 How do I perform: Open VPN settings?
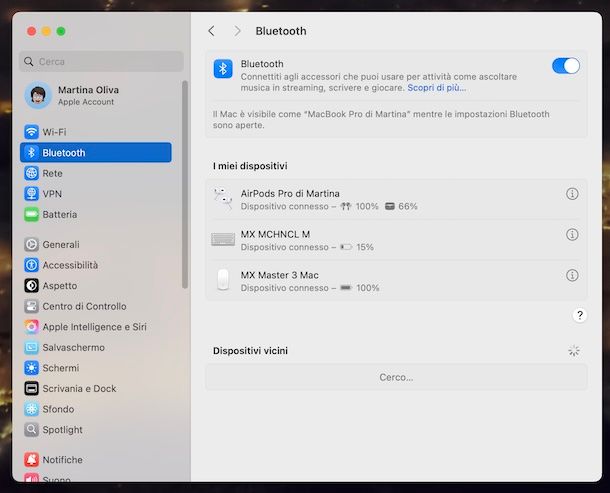point(95,194)
